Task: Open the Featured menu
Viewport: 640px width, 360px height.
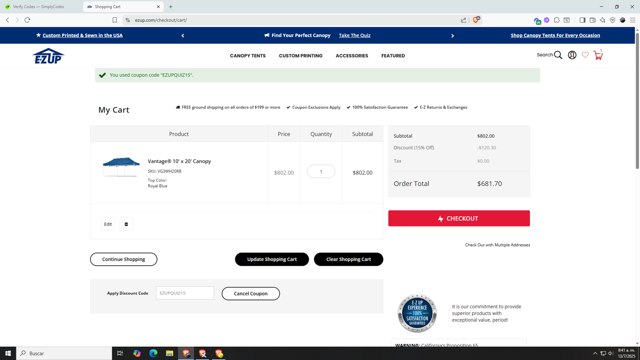Action: coord(393,56)
